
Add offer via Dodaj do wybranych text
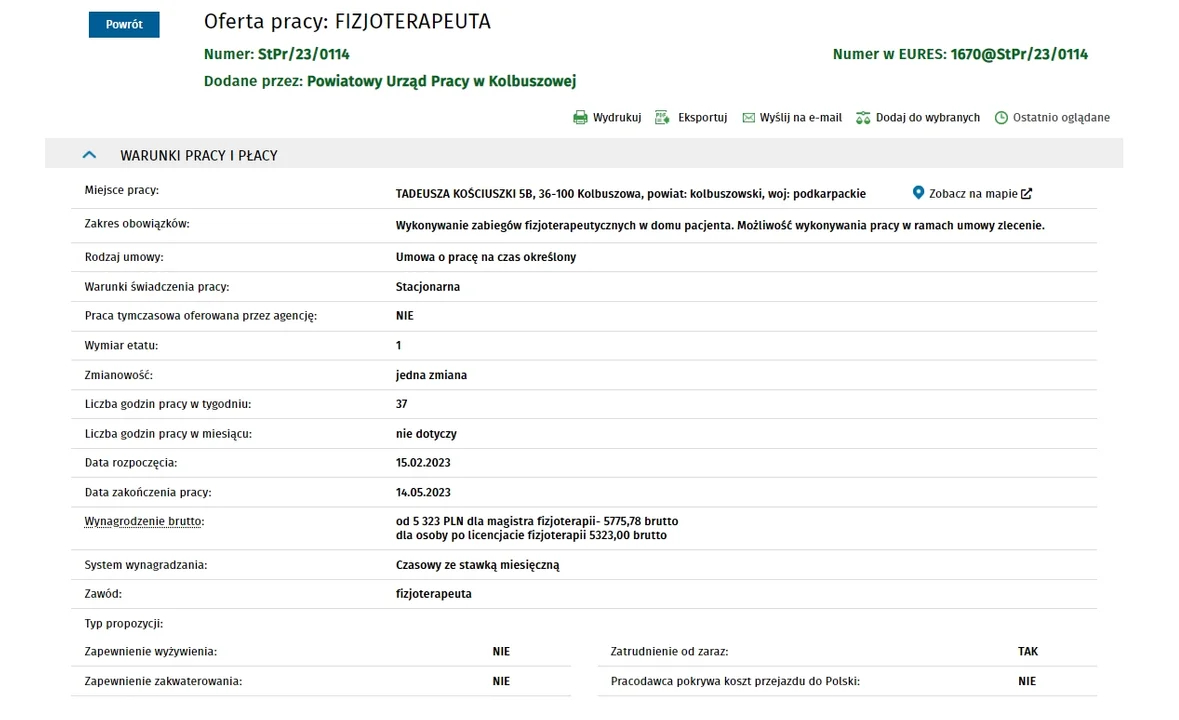[x=928, y=118]
